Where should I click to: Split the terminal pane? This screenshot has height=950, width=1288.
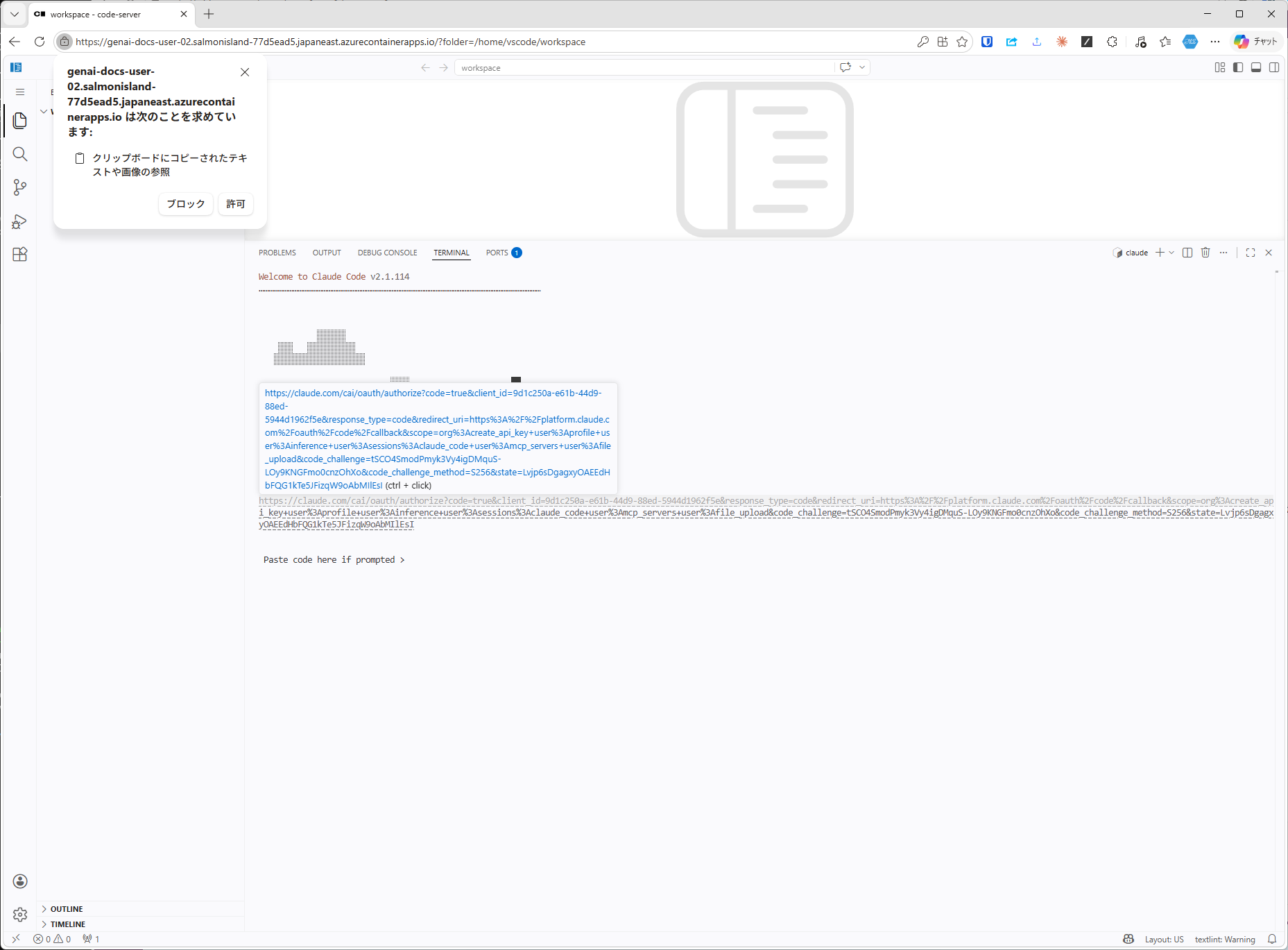[x=1187, y=253]
